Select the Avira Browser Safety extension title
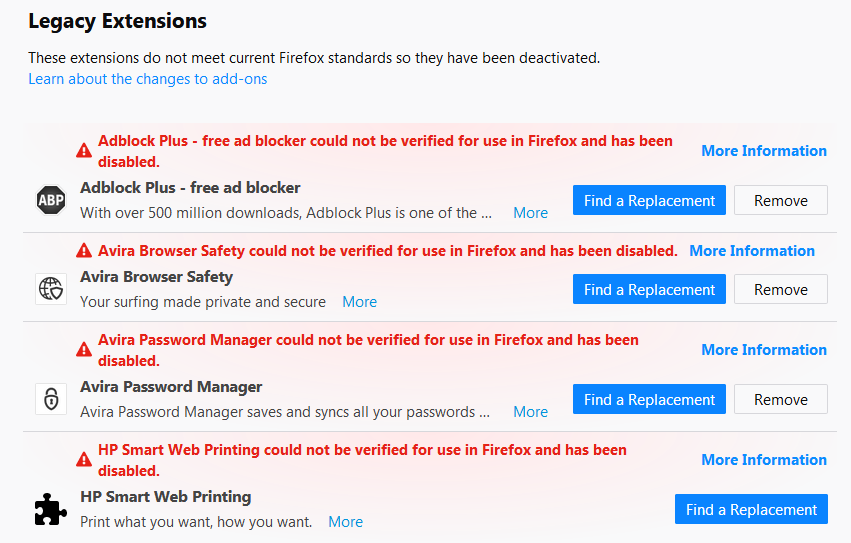 click(x=156, y=277)
